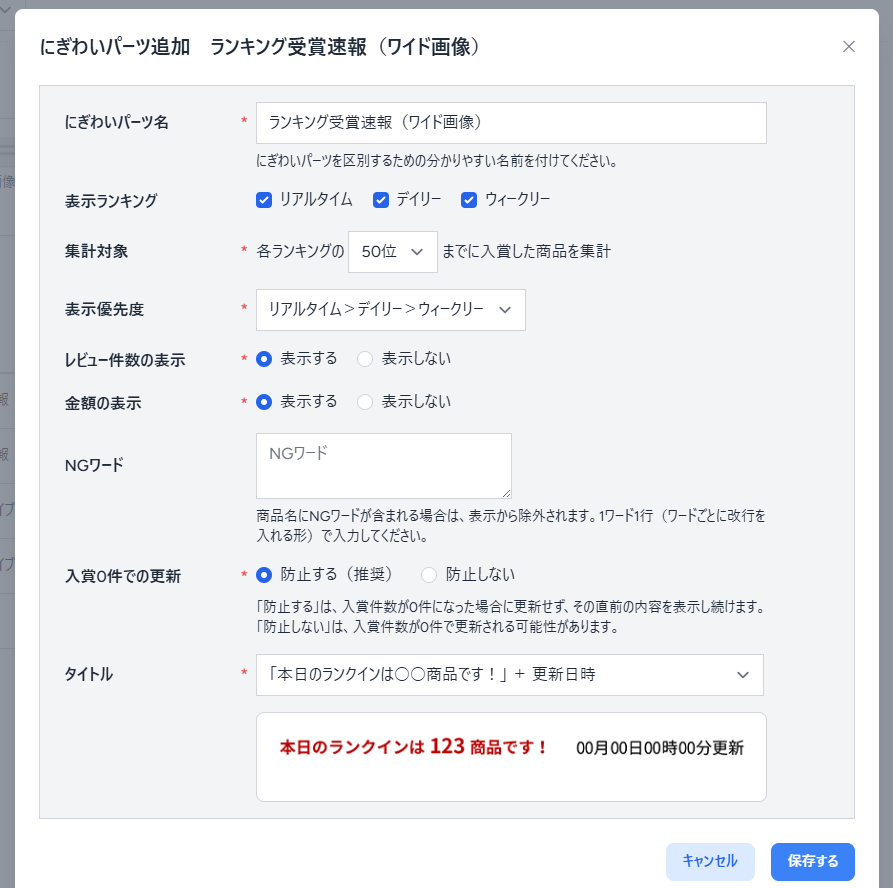Click the キャンセル button
Screen dimensions: 893x888
coord(710,861)
